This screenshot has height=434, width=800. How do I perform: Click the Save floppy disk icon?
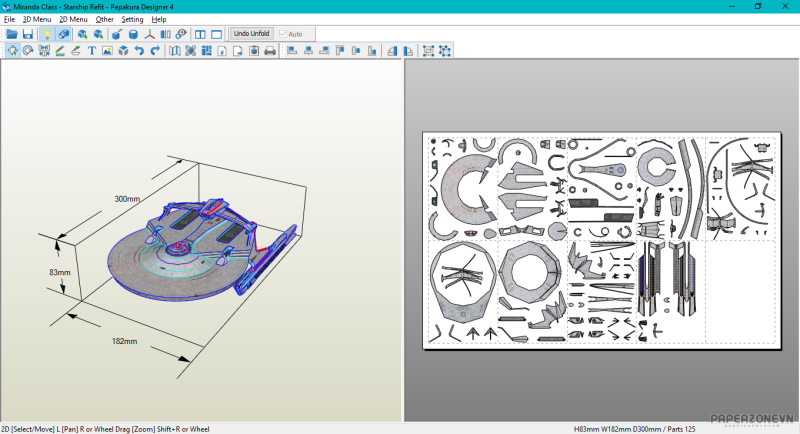pos(28,34)
